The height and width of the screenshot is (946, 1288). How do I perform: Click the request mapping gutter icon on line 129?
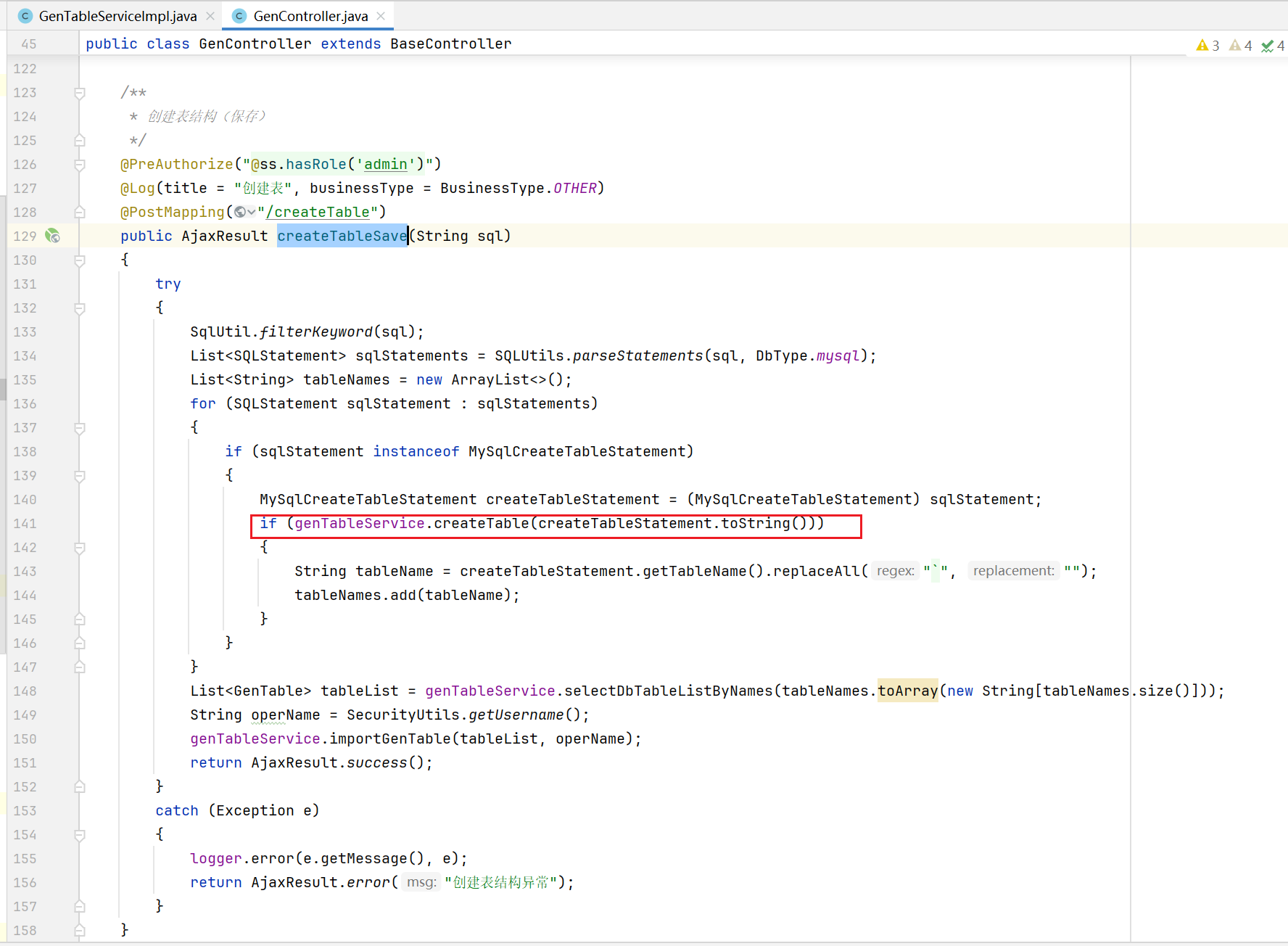[x=53, y=236]
